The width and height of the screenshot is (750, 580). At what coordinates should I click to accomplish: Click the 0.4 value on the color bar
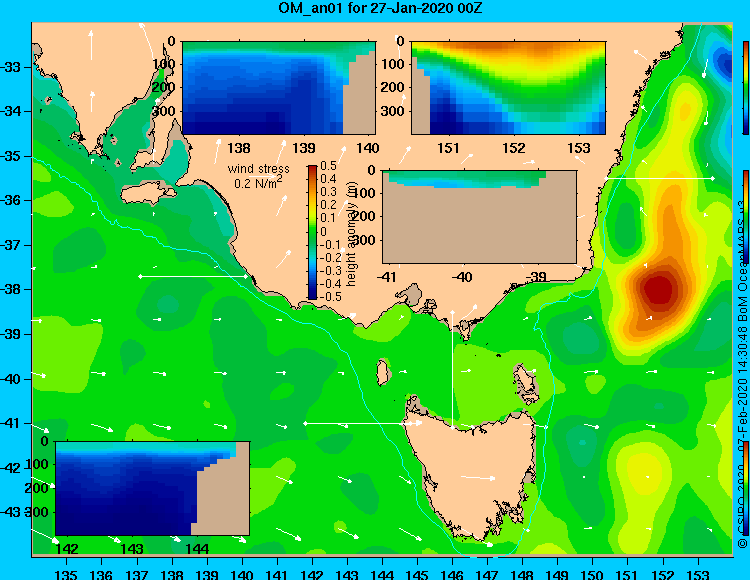[329, 179]
